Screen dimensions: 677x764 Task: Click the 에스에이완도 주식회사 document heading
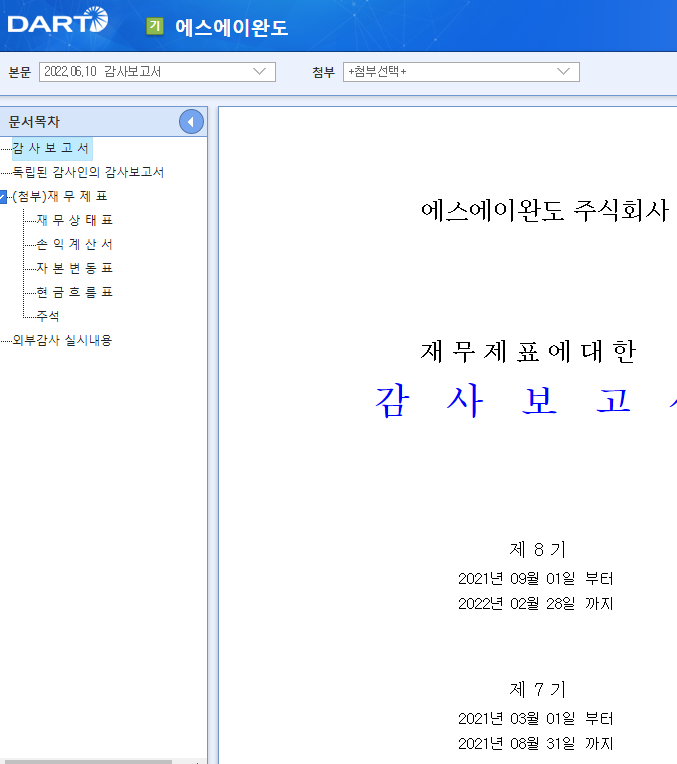click(544, 210)
